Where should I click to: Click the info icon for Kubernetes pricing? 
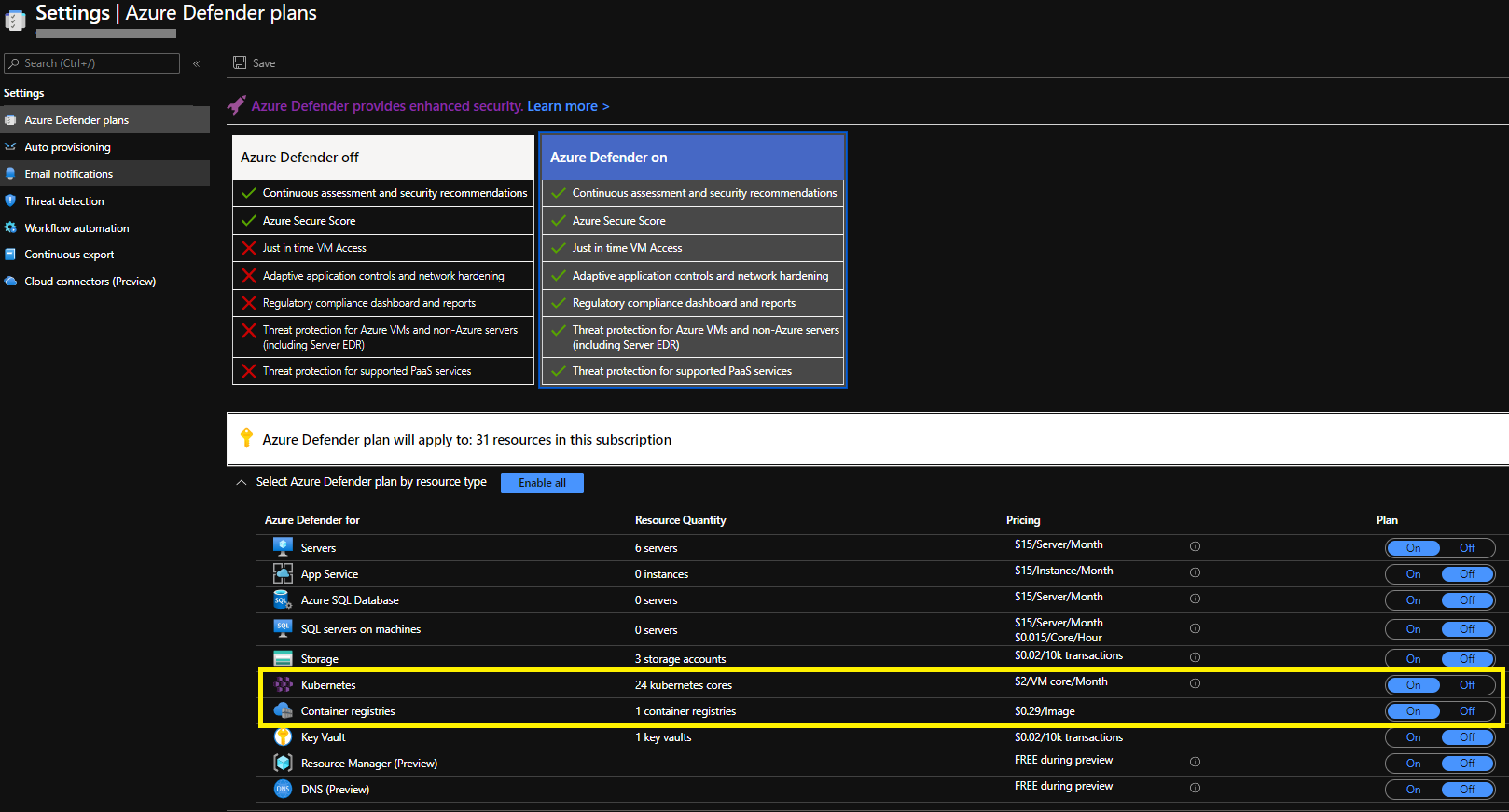[x=1195, y=683]
